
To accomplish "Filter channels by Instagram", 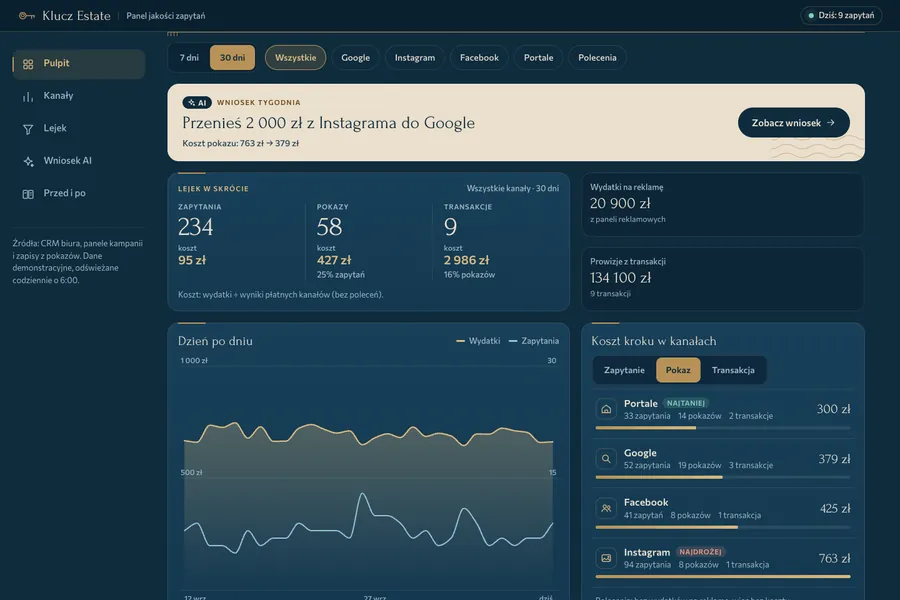I will pos(415,57).
